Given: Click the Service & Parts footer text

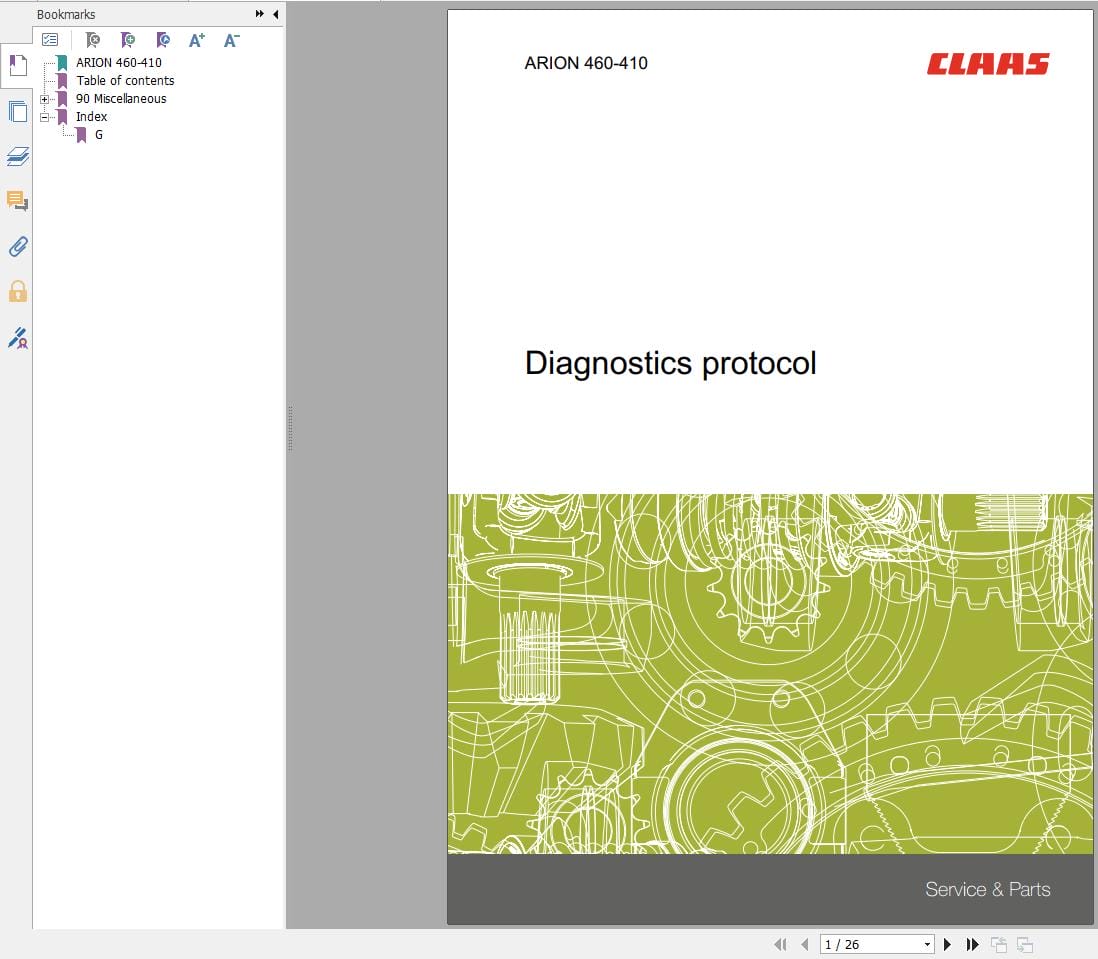Looking at the screenshot, I should (x=987, y=889).
